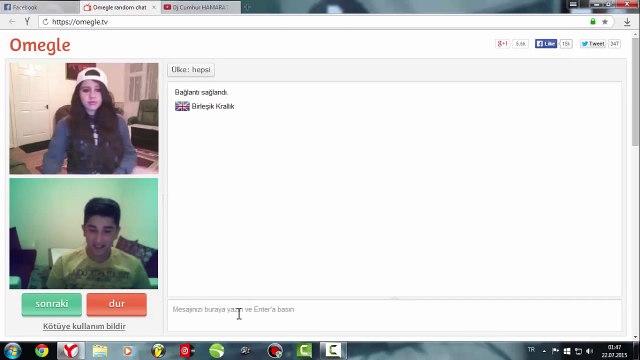The width and height of the screenshot is (640, 360).
Task: Click the stranger's webcam video
Action: coord(84,118)
